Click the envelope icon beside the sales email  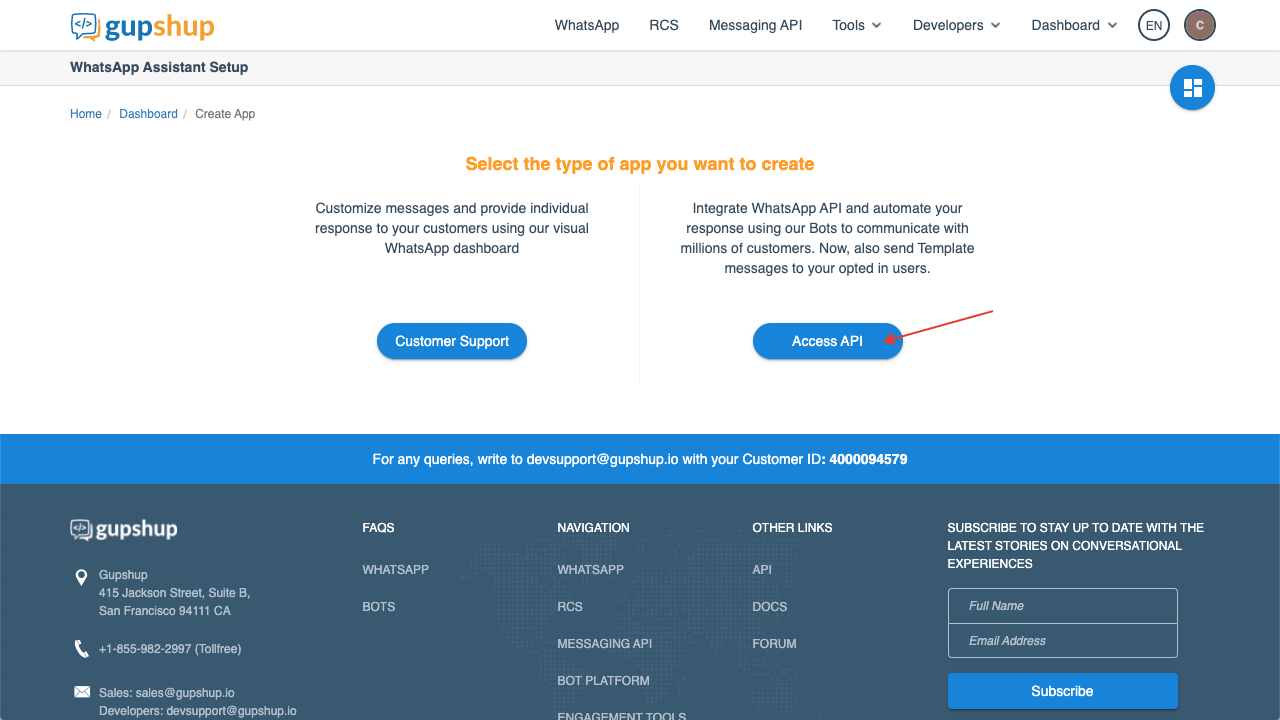coord(81,692)
